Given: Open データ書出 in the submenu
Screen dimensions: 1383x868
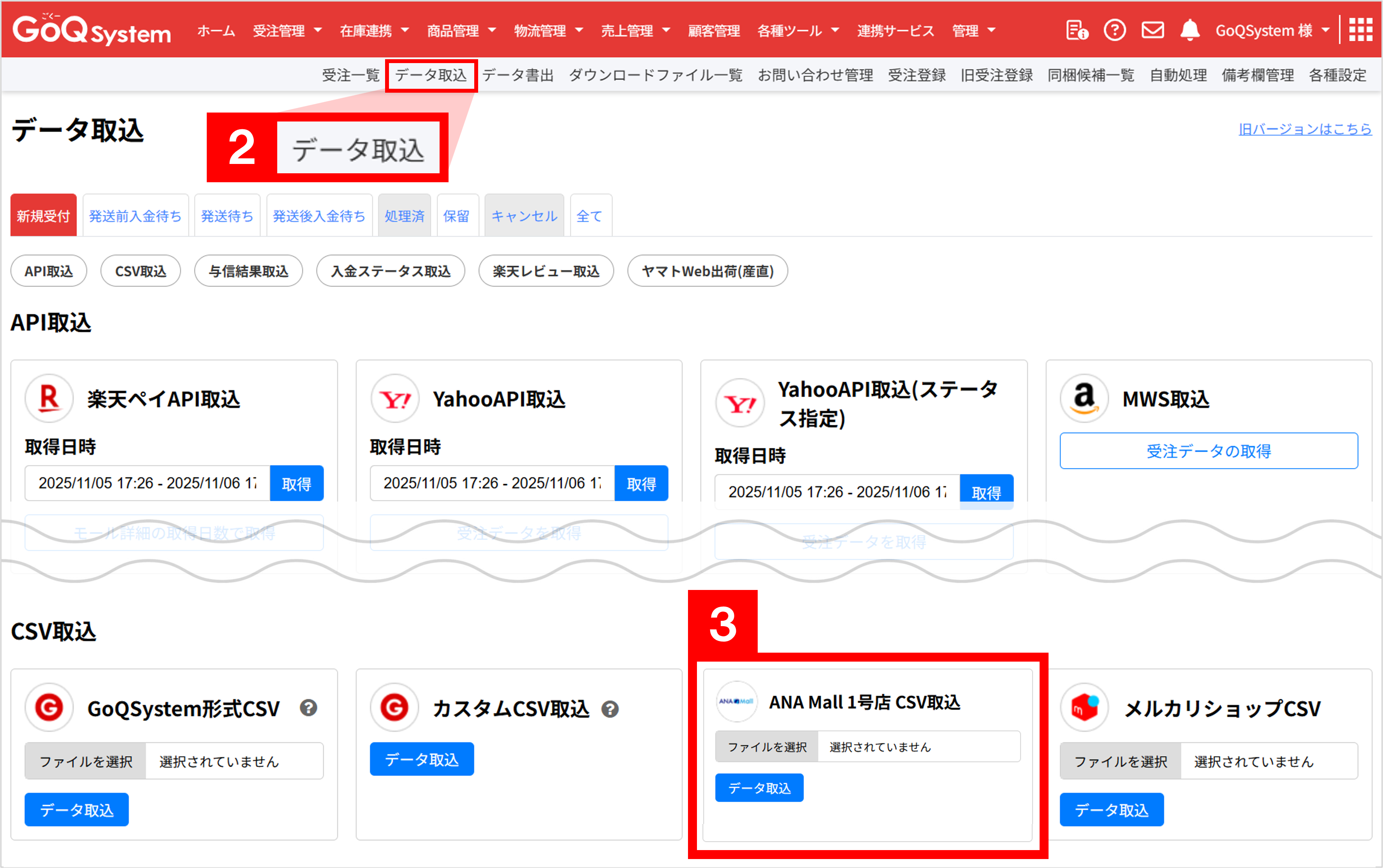Looking at the screenshot, I should tap(517, 75).
